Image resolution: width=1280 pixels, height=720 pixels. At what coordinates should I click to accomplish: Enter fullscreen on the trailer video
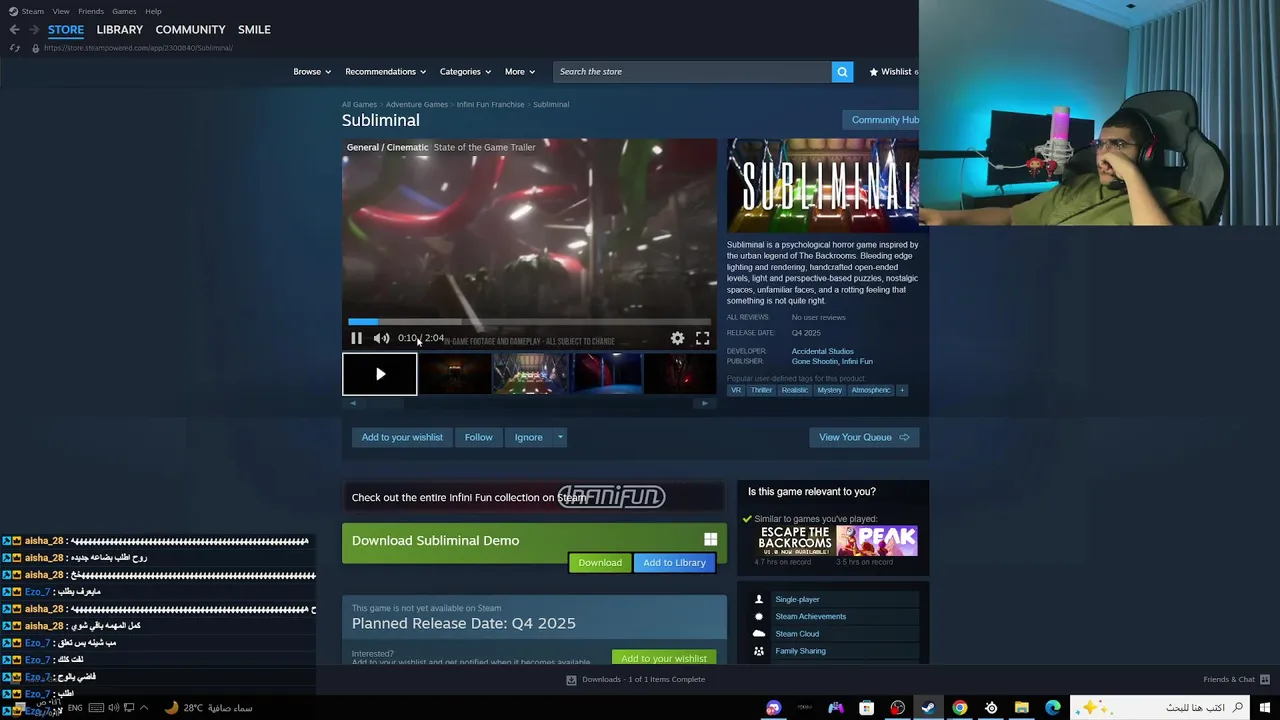point(703,339)
